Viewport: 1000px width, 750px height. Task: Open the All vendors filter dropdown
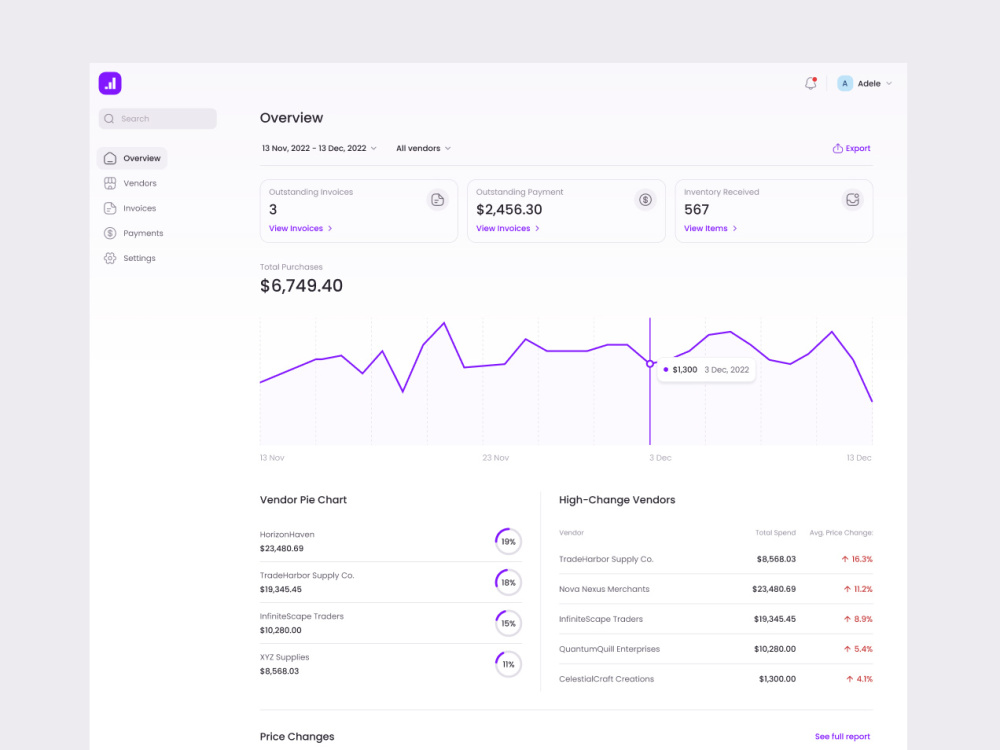coord(423,148)
